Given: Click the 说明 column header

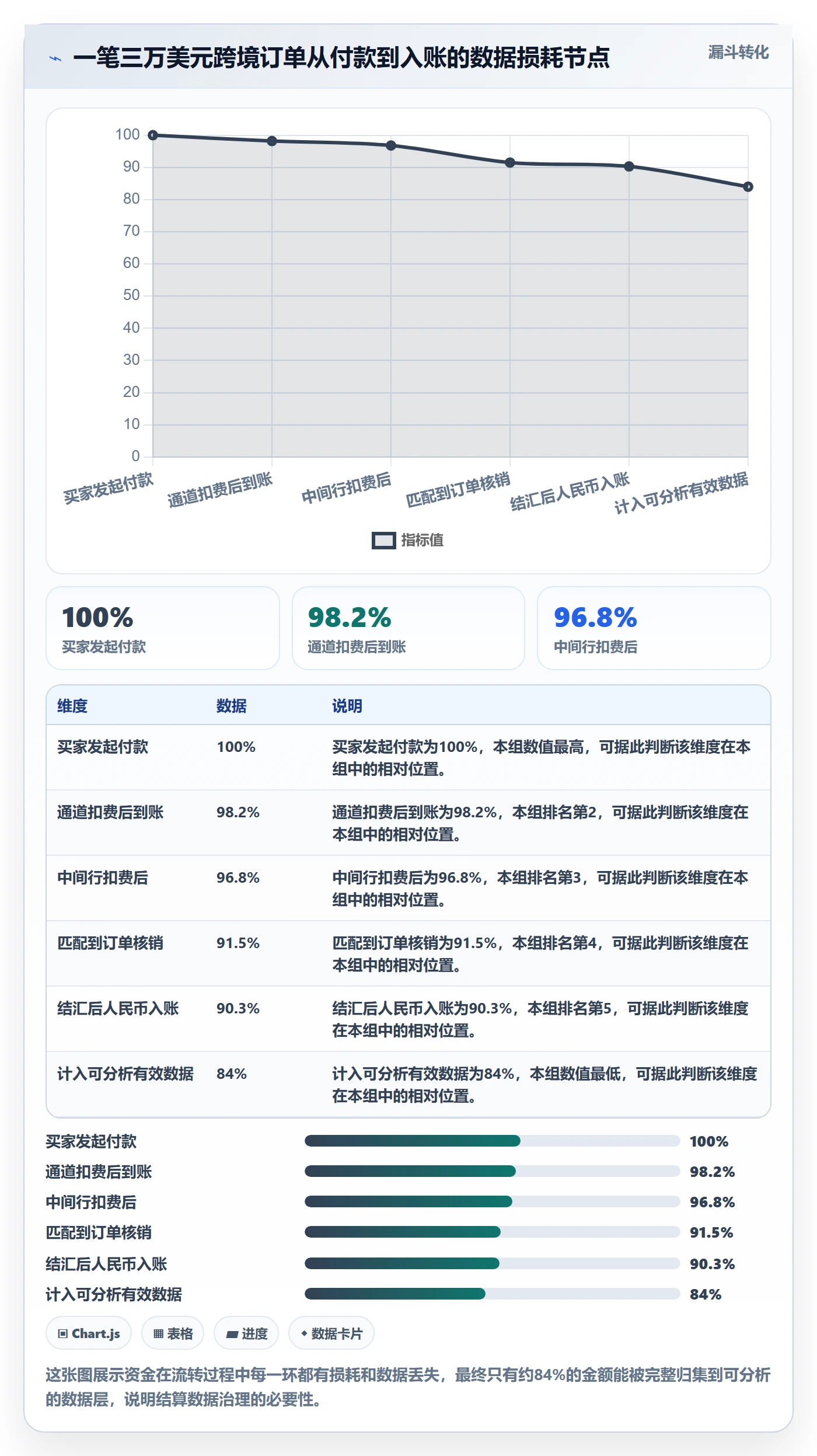Looking at the screenshot, I should coord(347,706).
